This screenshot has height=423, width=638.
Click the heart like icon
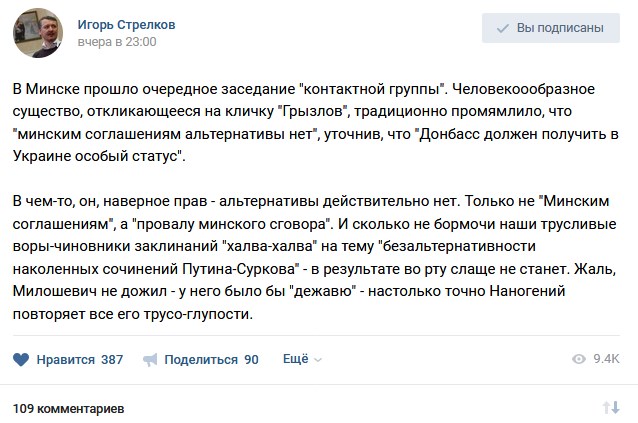tap(21, 360)
